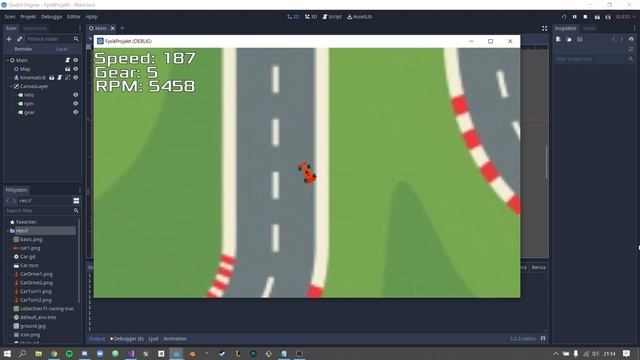Image resolution: width=640 pixels, height=360 pixels.
Task: Play a custom scene icon
Action: click(608, 17)
